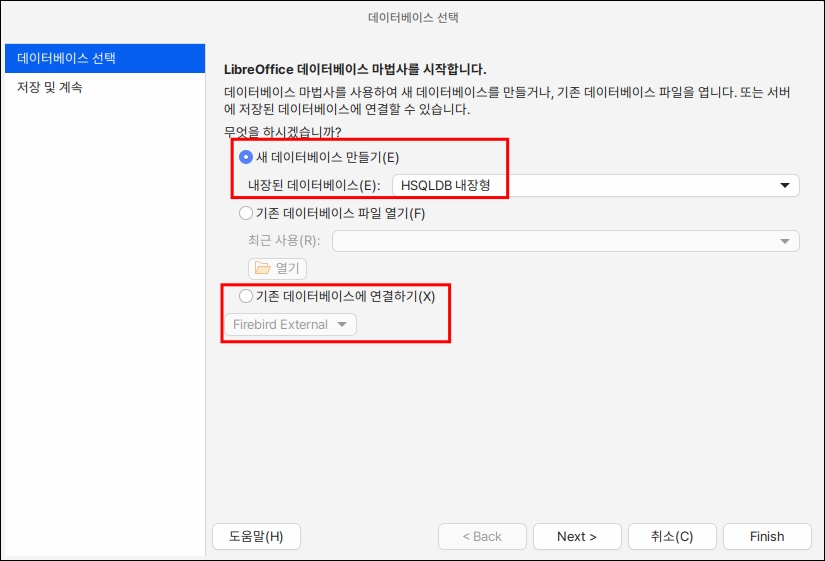Expand the HSQLDB 내장형 dropdown arrow
825x561 pixels.
785,185
